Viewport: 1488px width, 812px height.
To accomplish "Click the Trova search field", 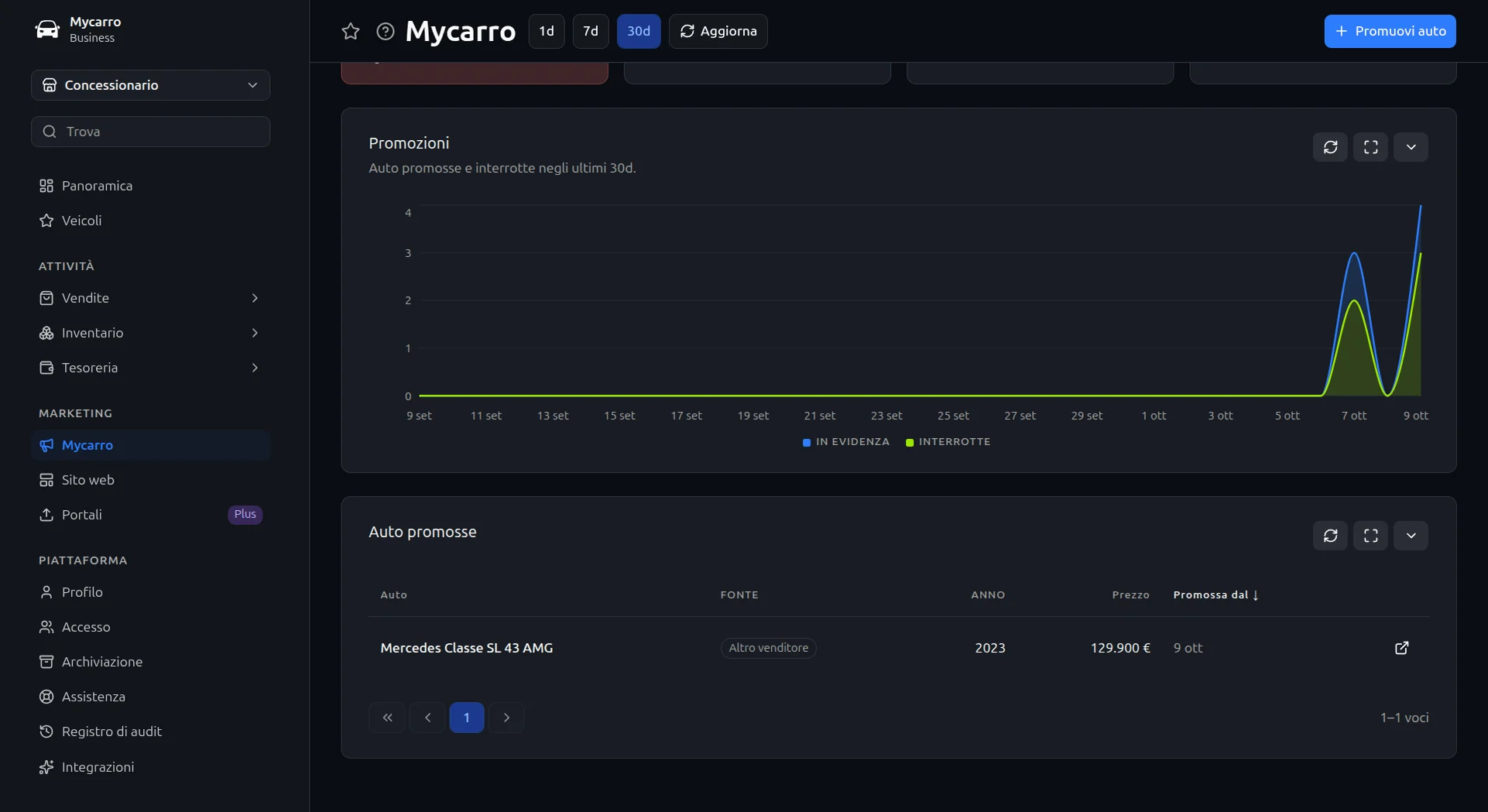I will point(150,132).
